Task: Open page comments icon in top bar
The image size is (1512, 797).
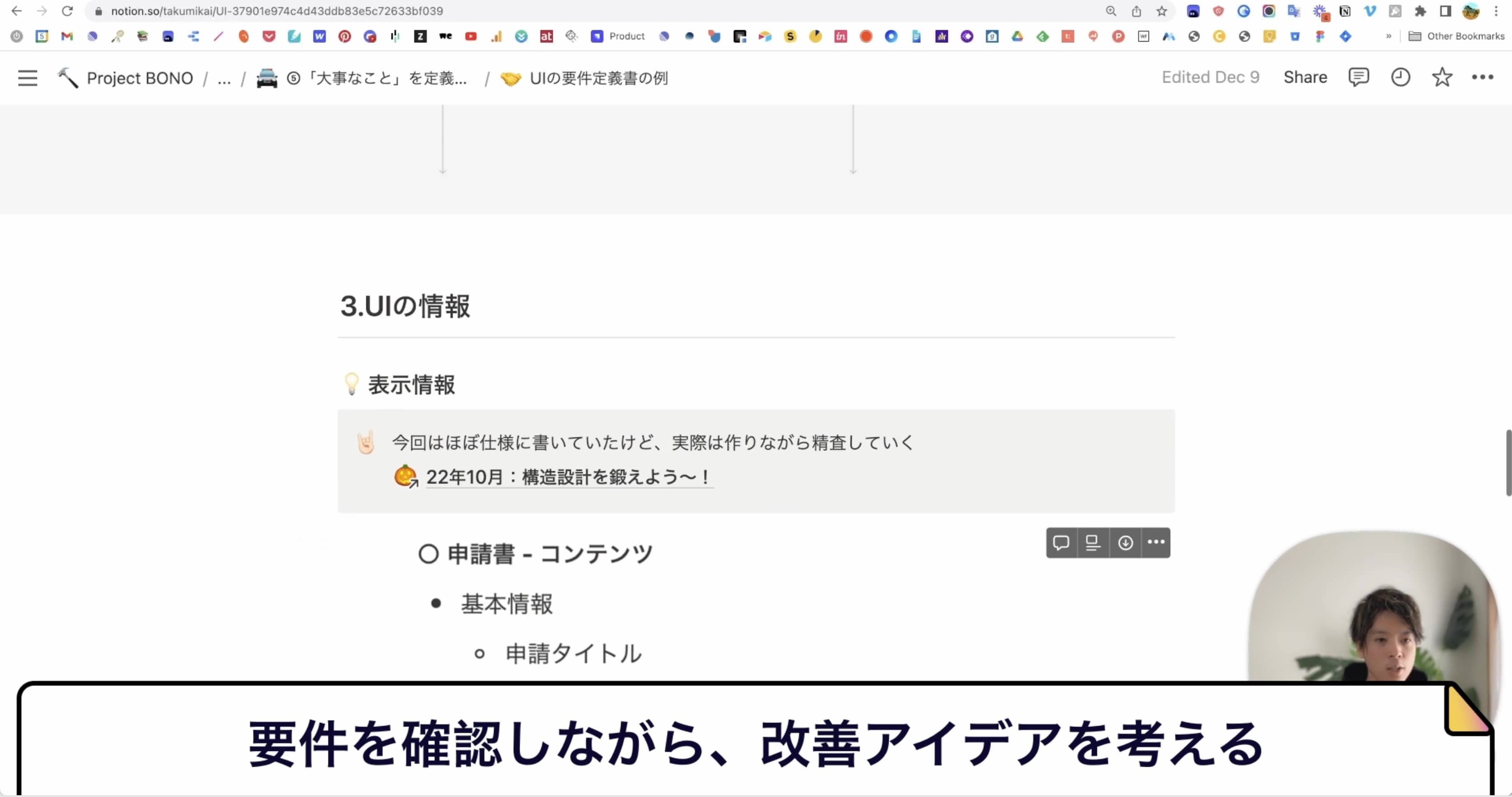Action: pos(1358,77)
